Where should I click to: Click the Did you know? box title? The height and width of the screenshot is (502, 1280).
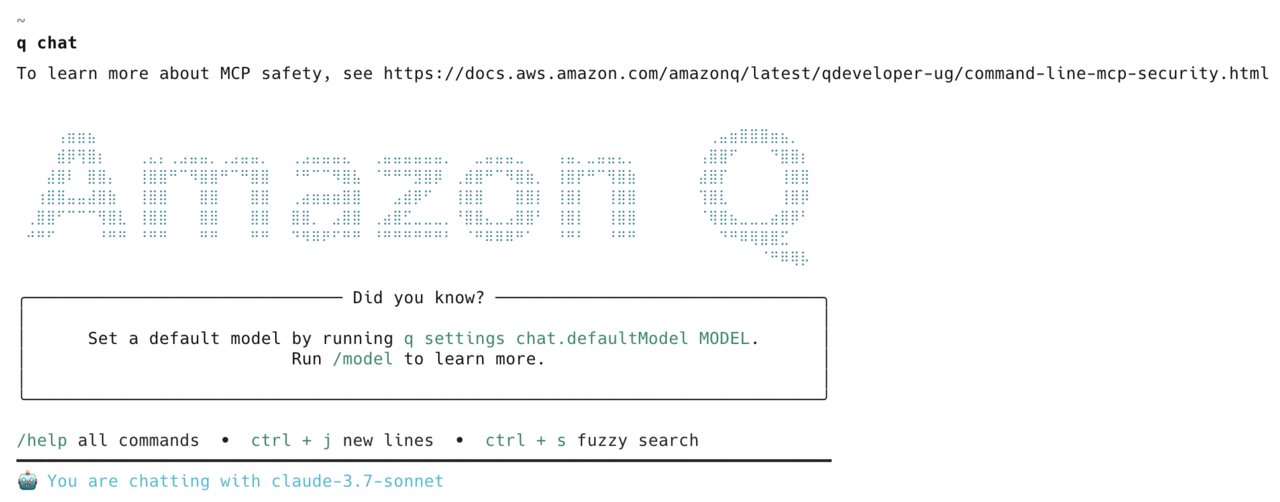pos(418,297)
